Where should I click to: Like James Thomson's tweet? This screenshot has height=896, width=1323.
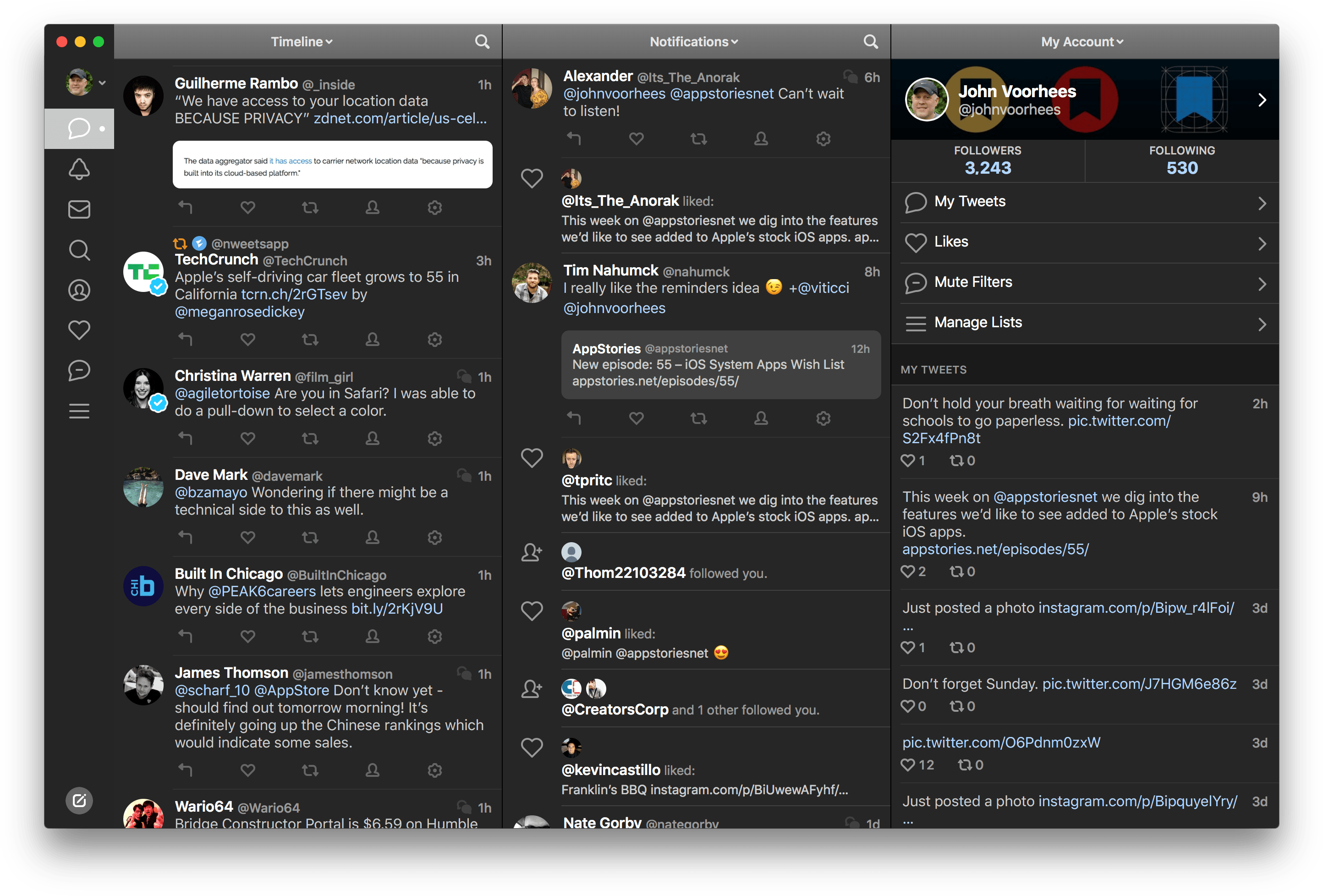(x=247, y=770)
